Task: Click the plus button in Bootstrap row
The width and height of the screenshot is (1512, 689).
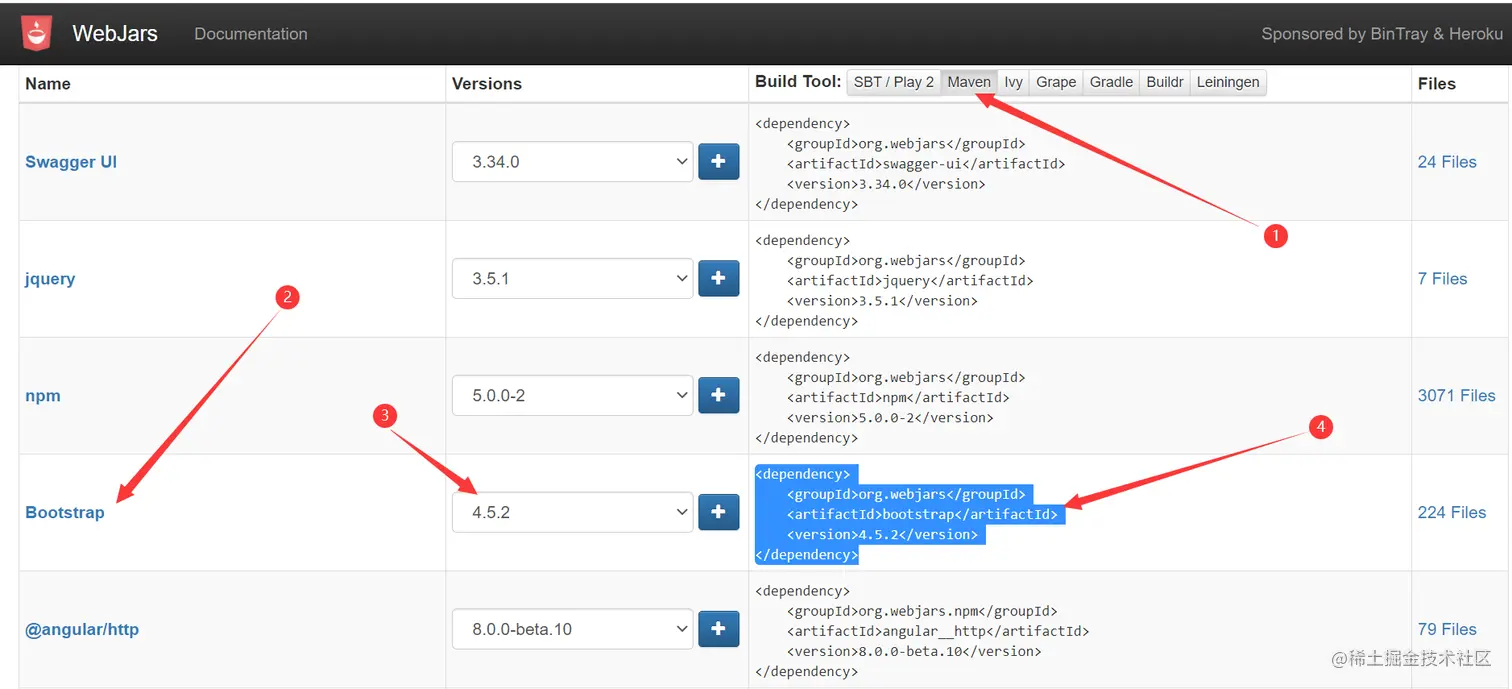Action: tap(718, 512)
